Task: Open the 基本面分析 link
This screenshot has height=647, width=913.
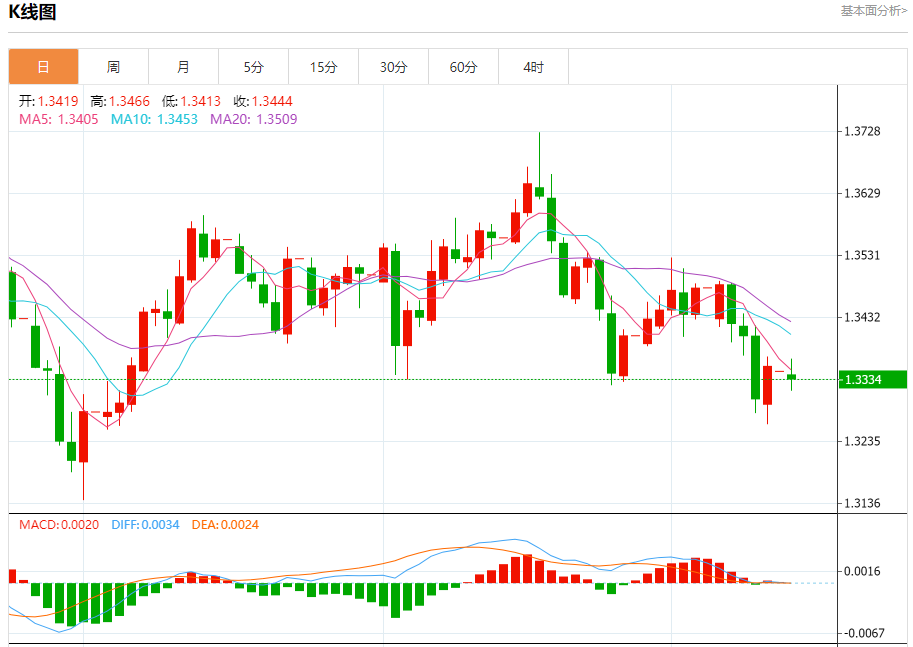Action: pos(873,11)
